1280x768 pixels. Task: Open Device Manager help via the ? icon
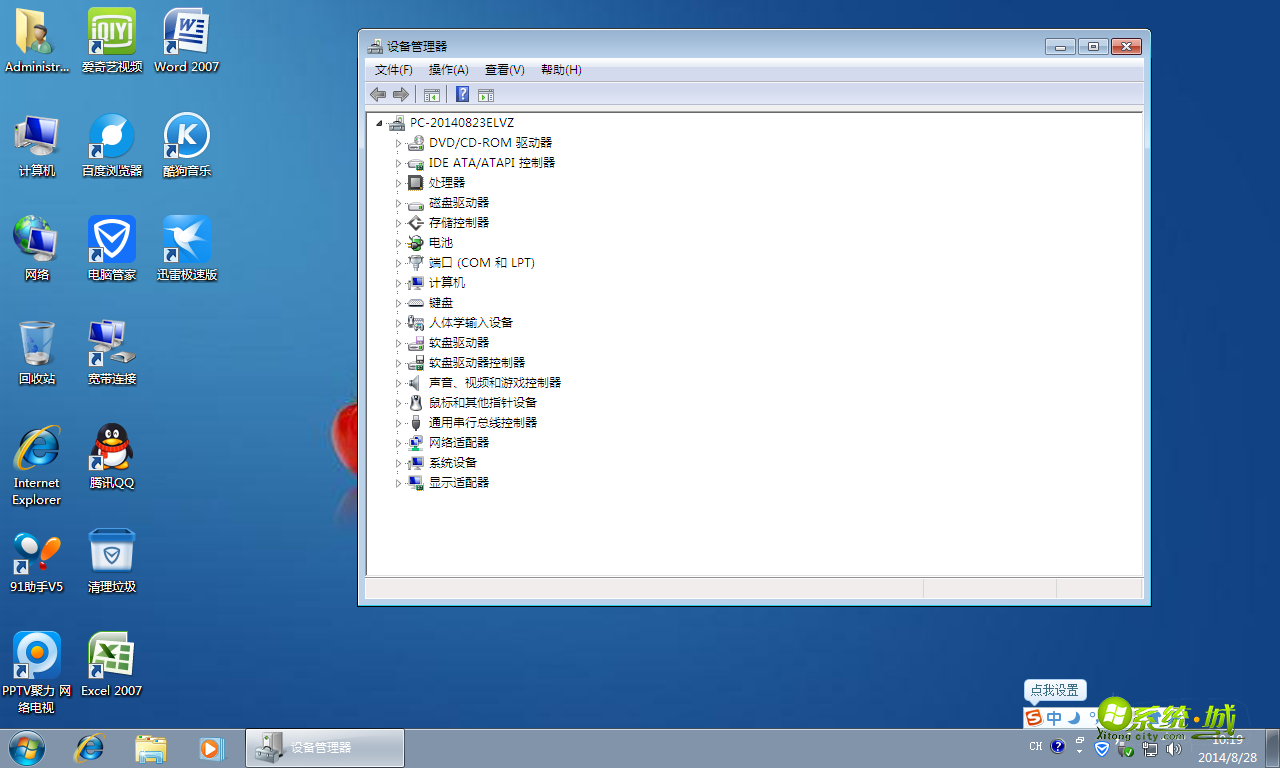462,94
